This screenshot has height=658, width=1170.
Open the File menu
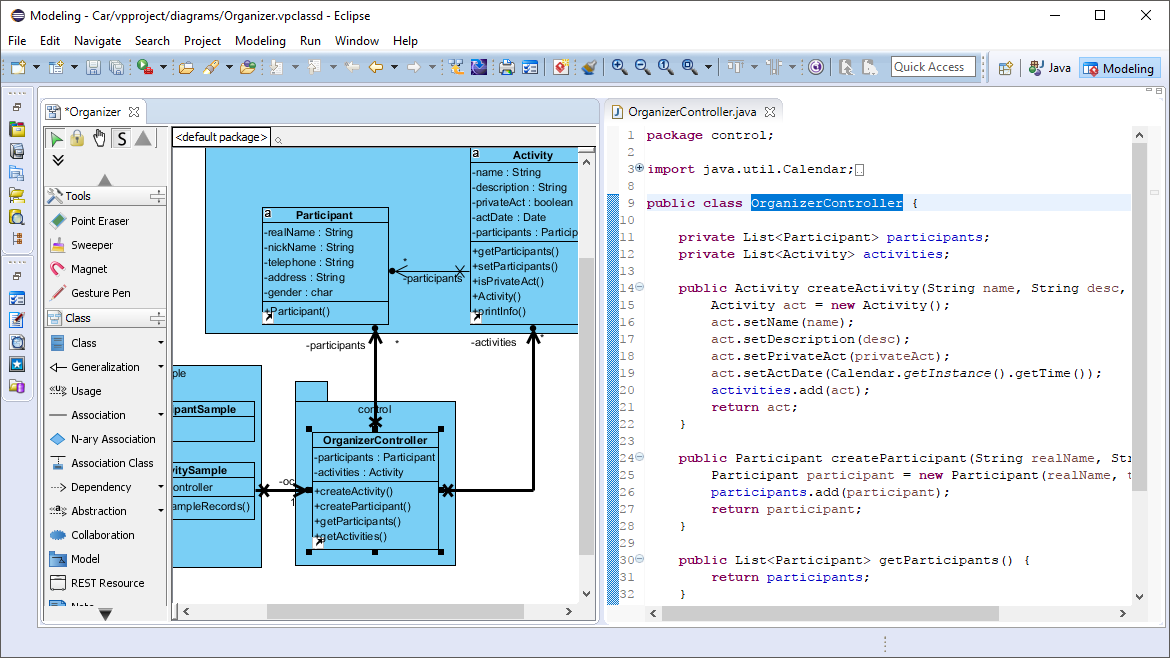coord(17,41)
